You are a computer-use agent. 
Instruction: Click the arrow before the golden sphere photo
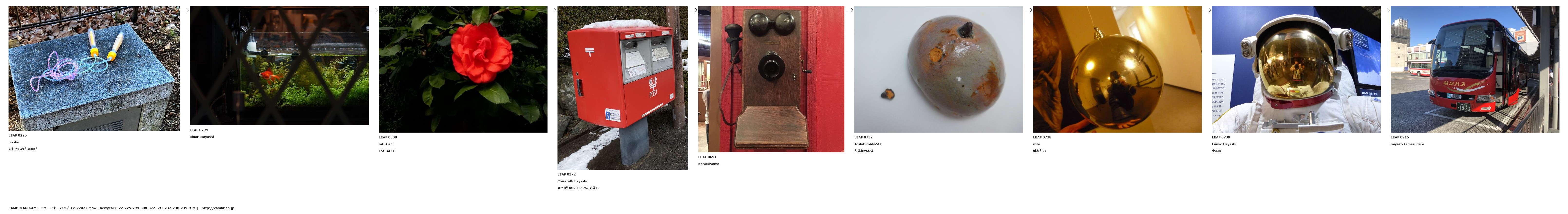[x=1028, y=10]
